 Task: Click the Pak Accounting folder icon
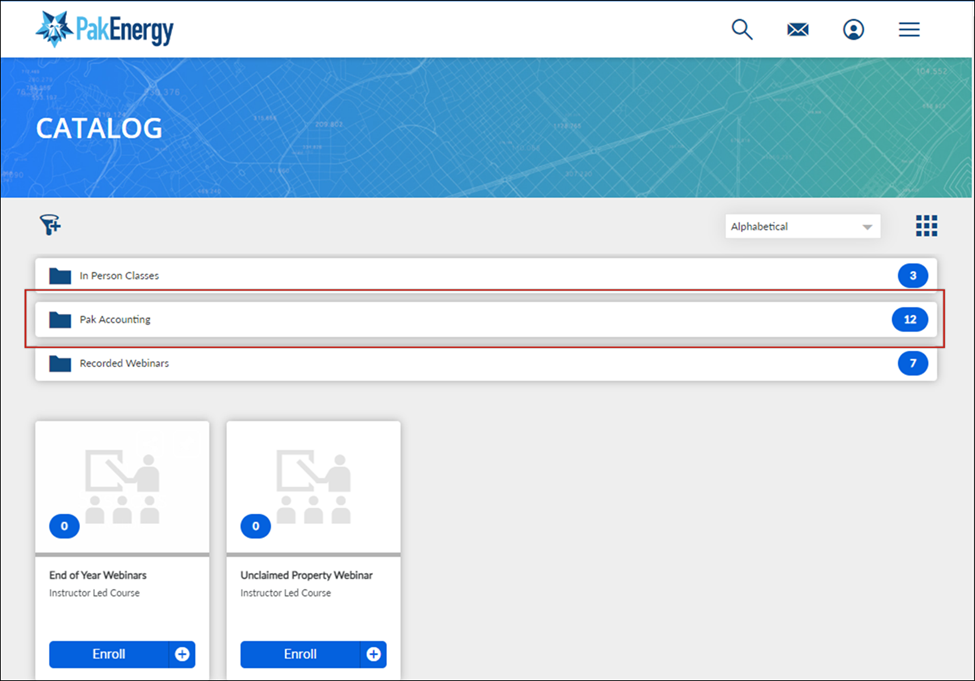point(60,320)
